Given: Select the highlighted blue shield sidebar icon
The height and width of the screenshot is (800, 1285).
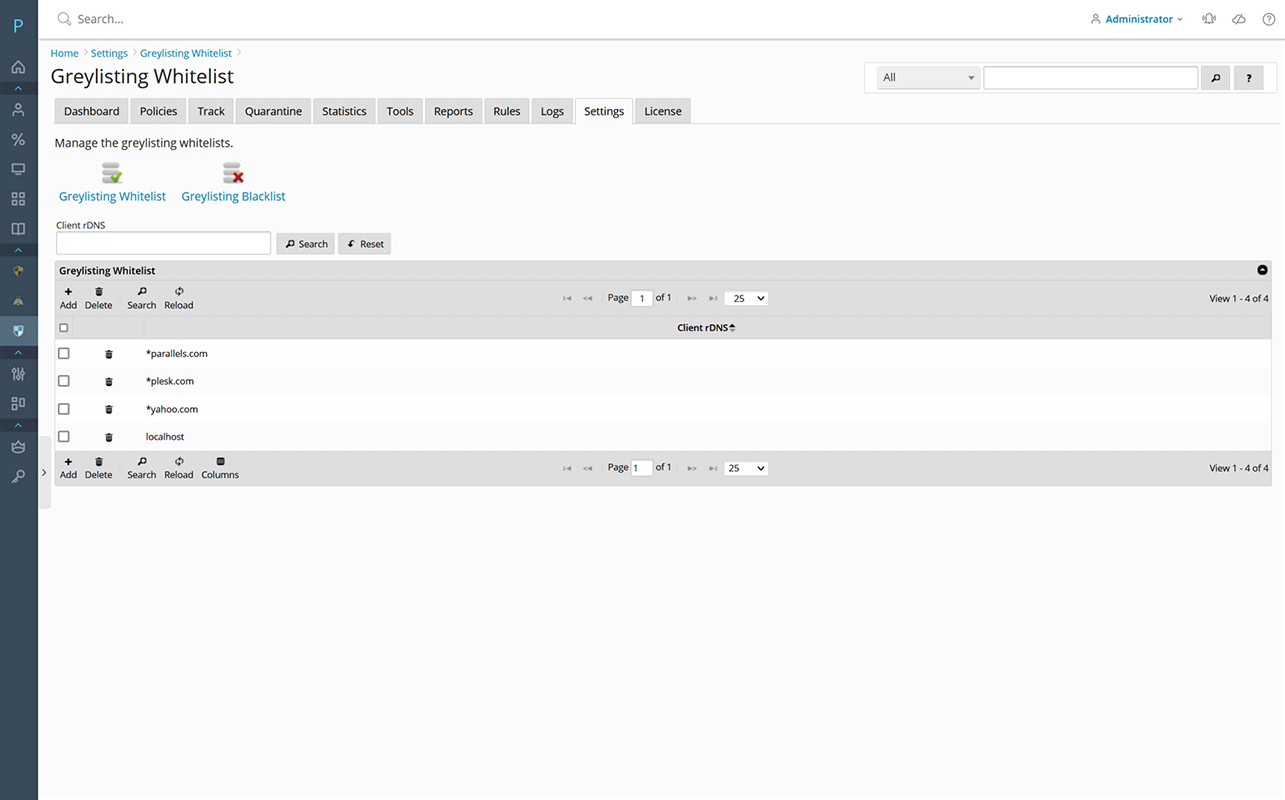Looking at the screenshot, I should [18, 330].
